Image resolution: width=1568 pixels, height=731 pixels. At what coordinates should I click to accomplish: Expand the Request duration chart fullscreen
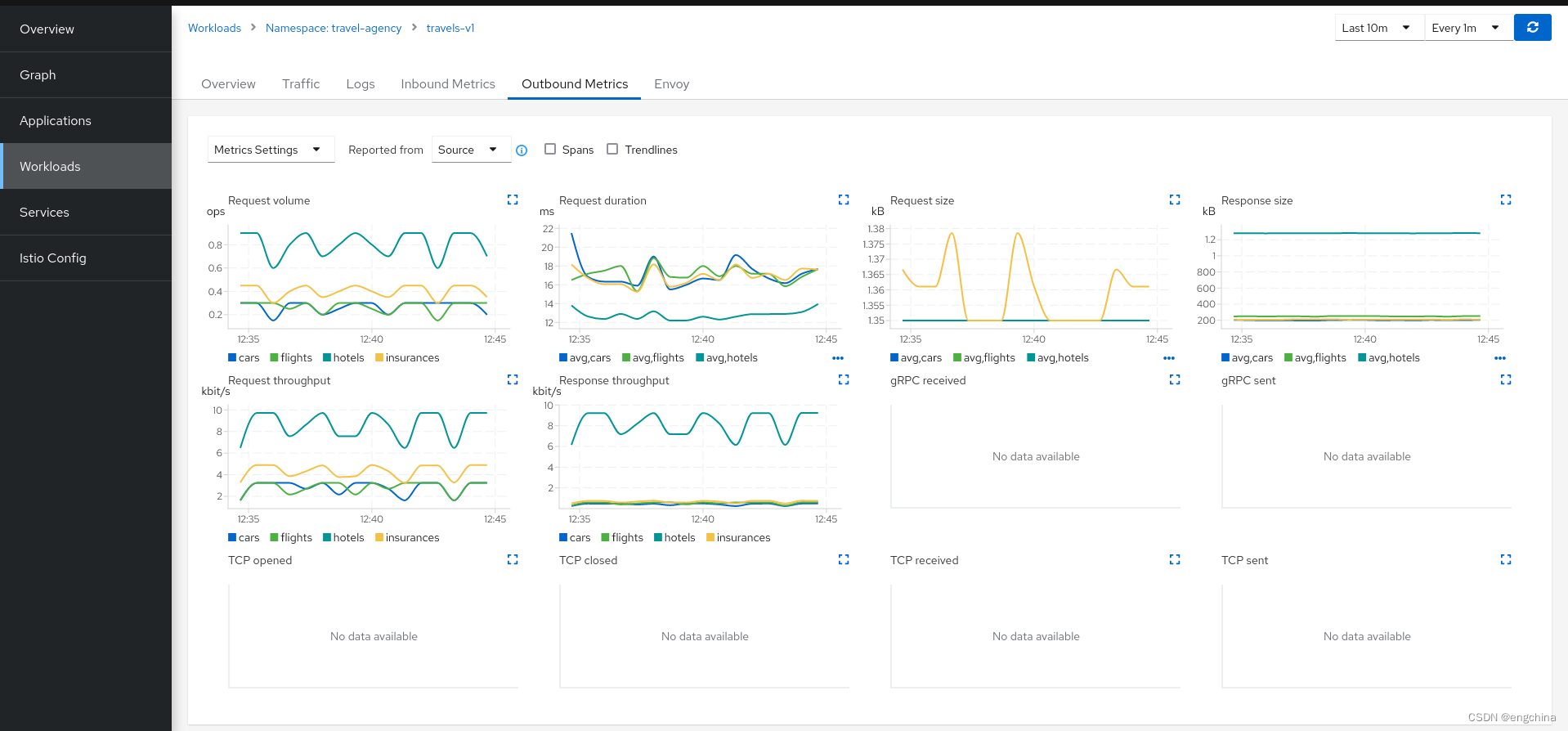844,200
